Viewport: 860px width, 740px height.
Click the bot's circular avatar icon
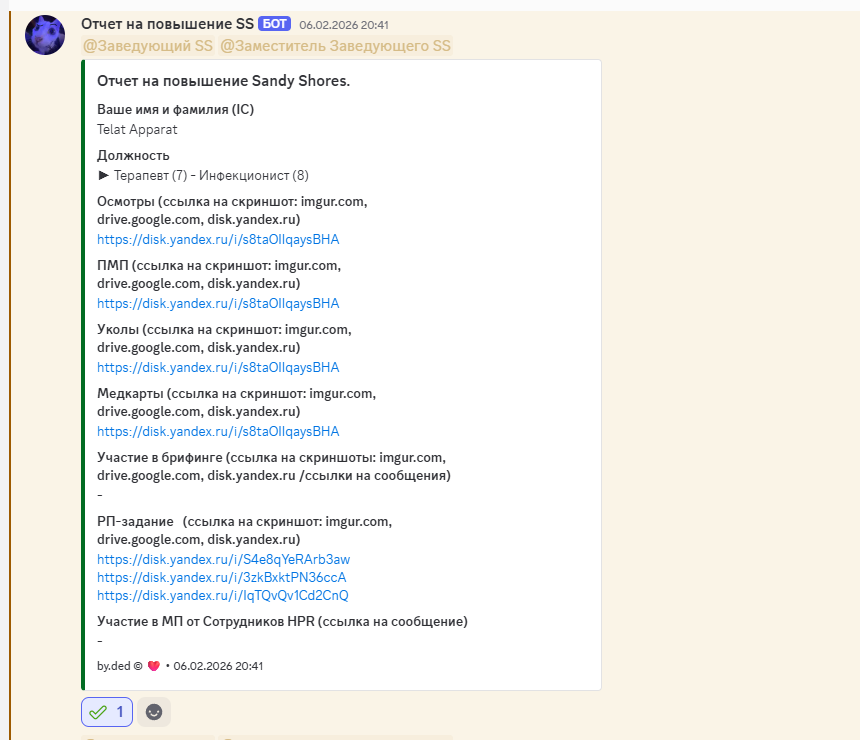pyautogui.click(x=44, y=34)
